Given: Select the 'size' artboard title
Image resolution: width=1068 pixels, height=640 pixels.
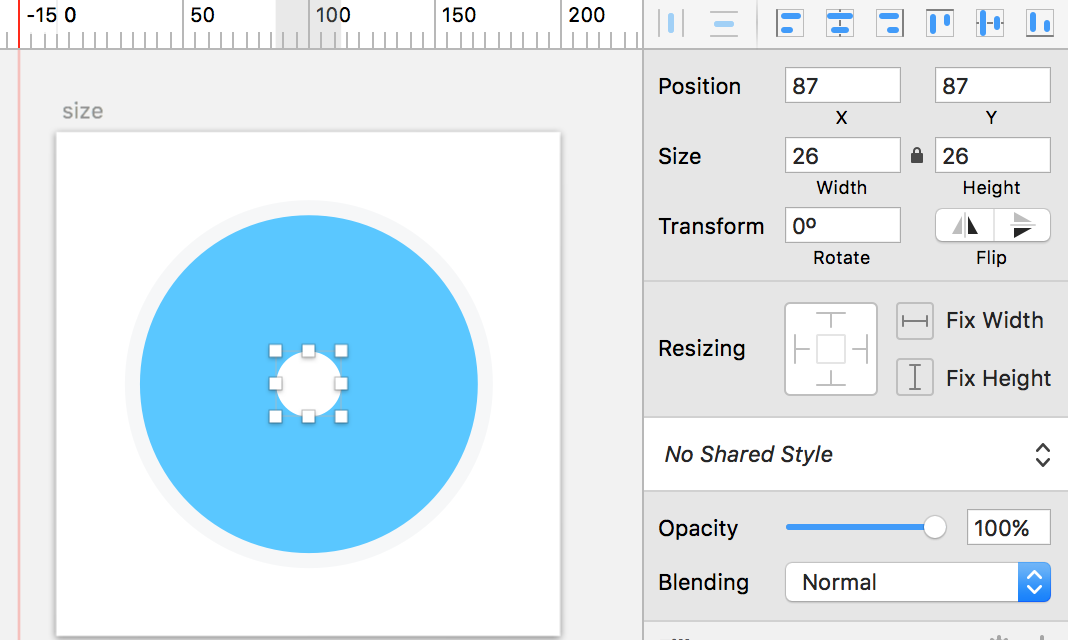Looking at the screenshot, I should tap(82, 111).
